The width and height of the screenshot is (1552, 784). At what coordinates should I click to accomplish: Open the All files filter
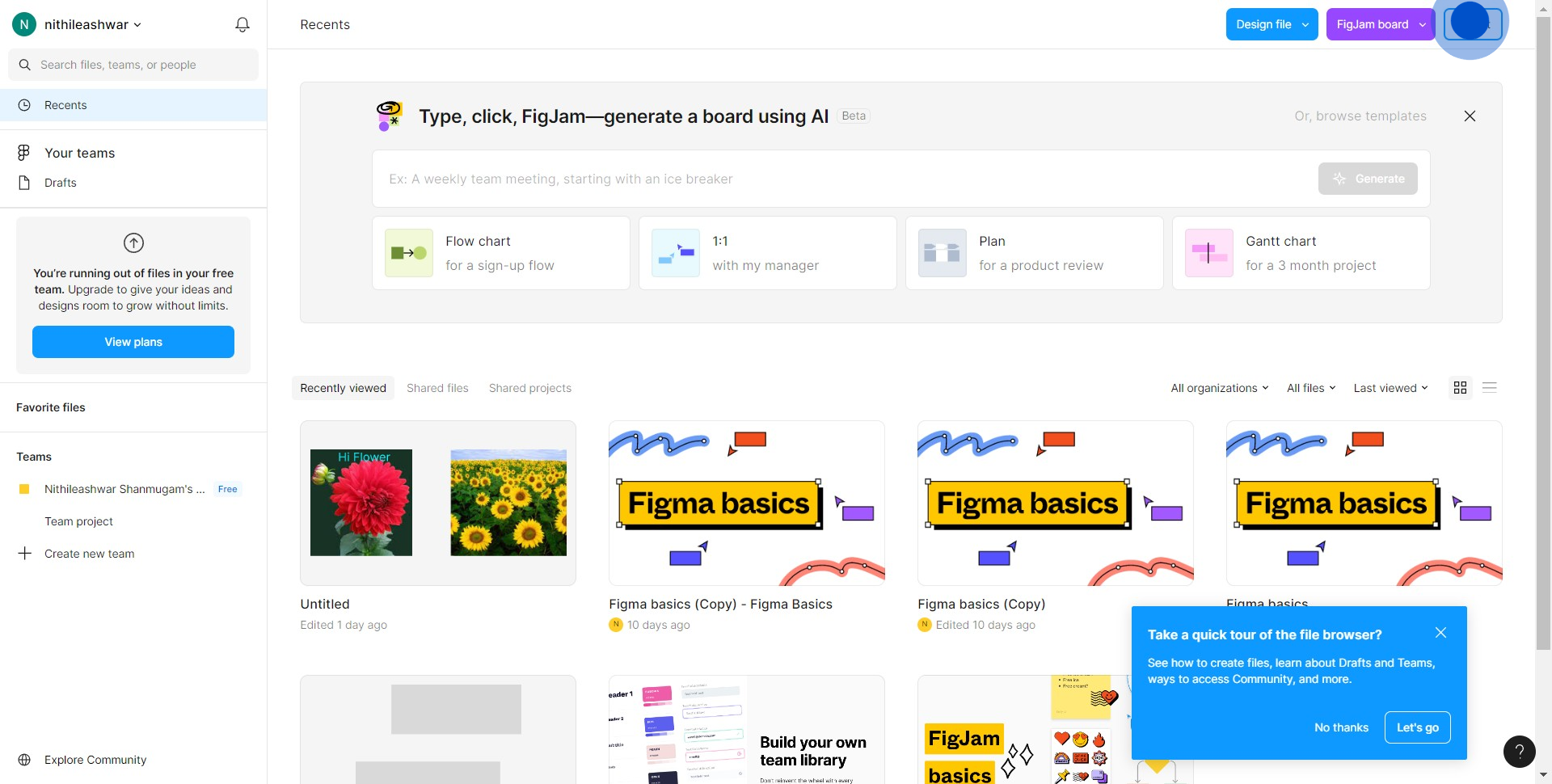click(x=1311, y=388)
